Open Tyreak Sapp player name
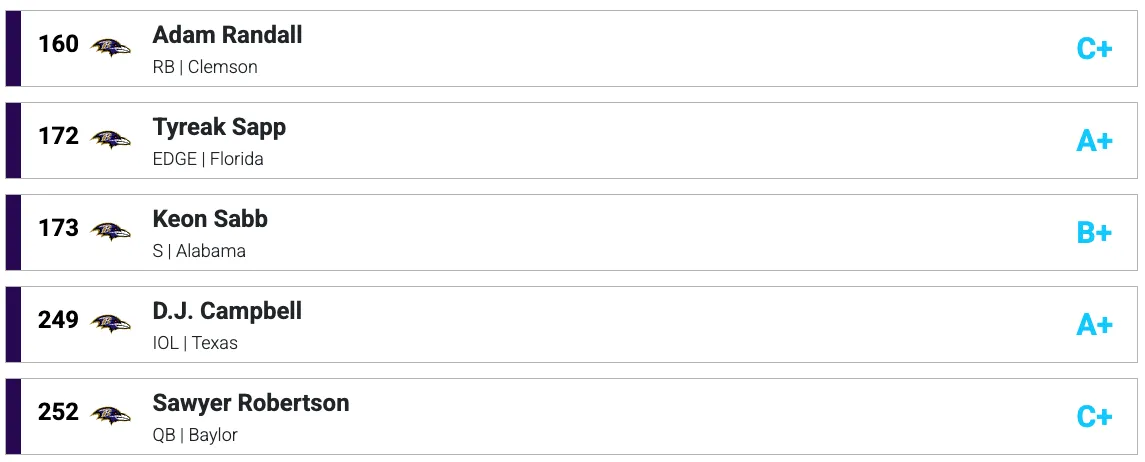The width and height of the screenshot is (1145, 462). point(219,127)
